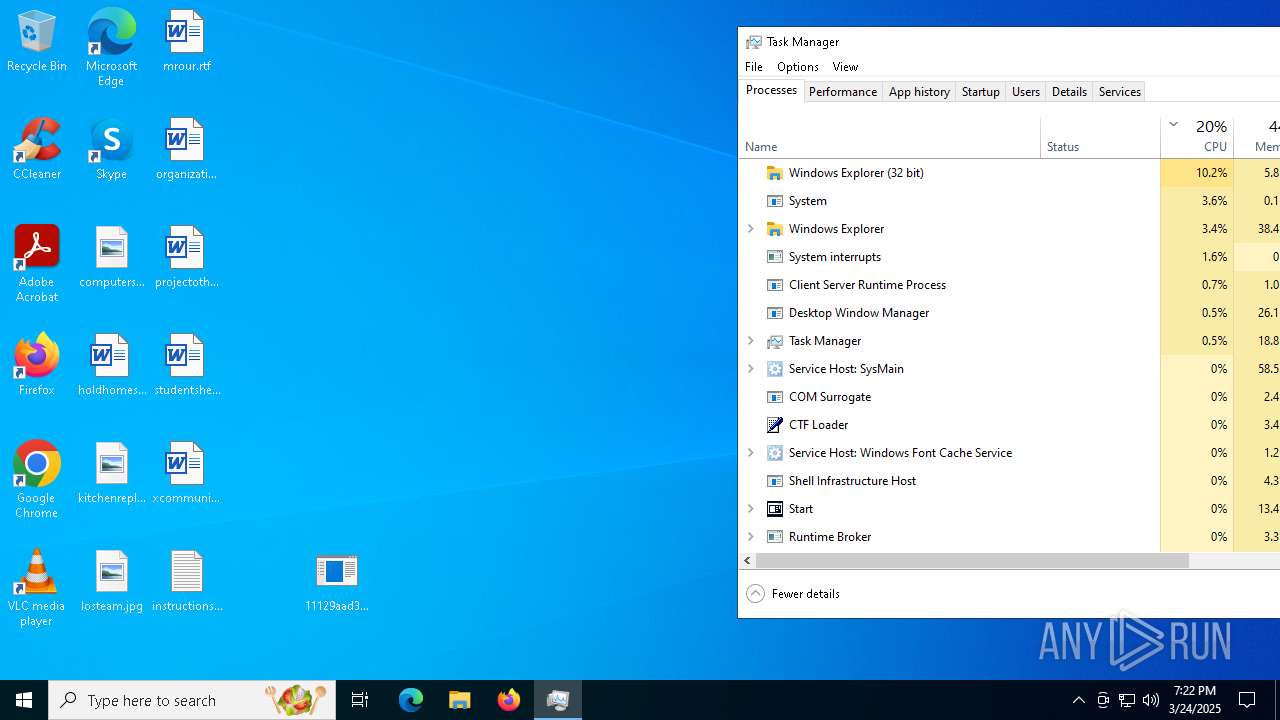Open the Options menu in Task Manager
The image size is (1280, 720).
click(798, 67)
